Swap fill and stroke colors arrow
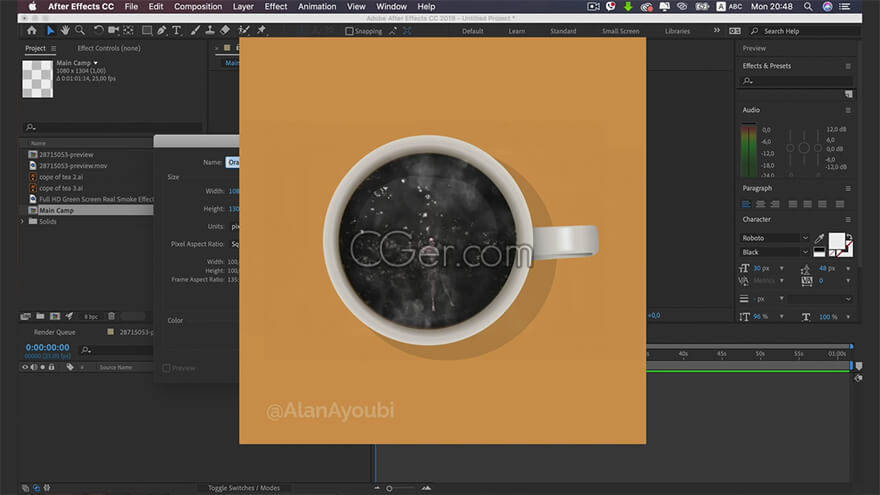880x495 pixels. pos(849,236)
